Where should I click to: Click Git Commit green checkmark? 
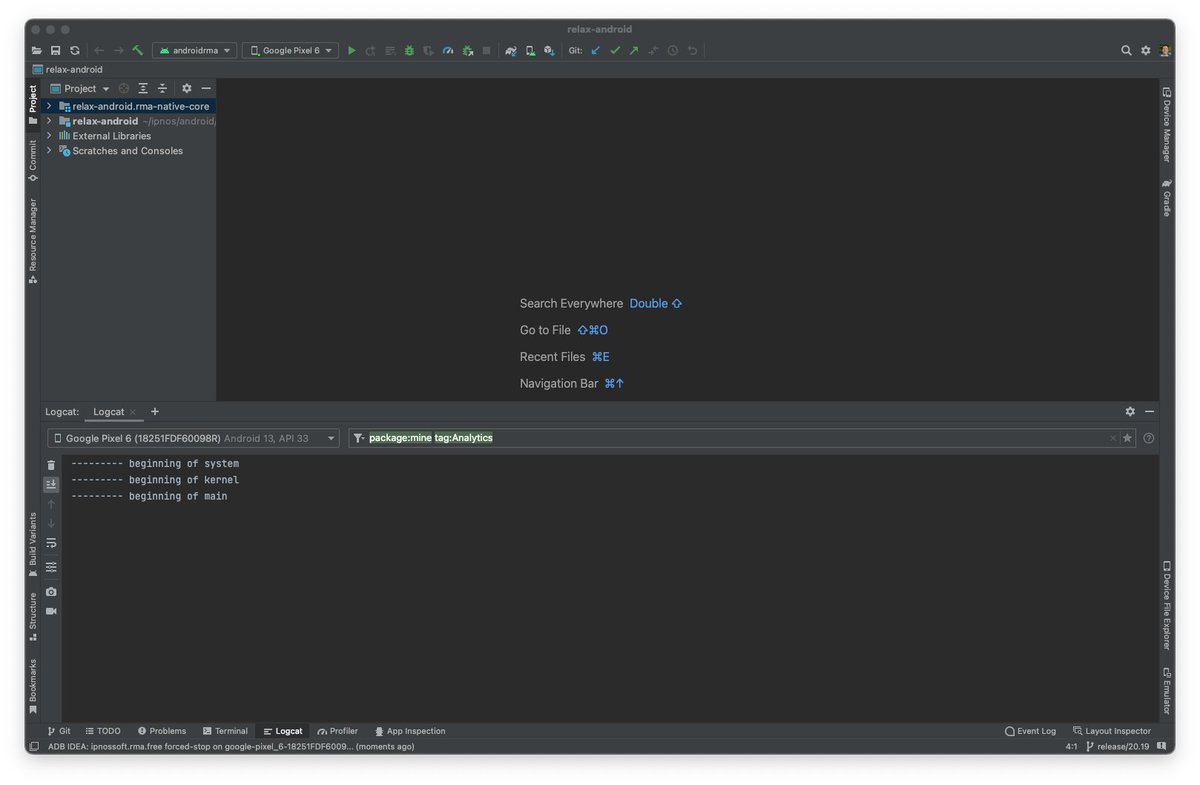pos(615,50)
